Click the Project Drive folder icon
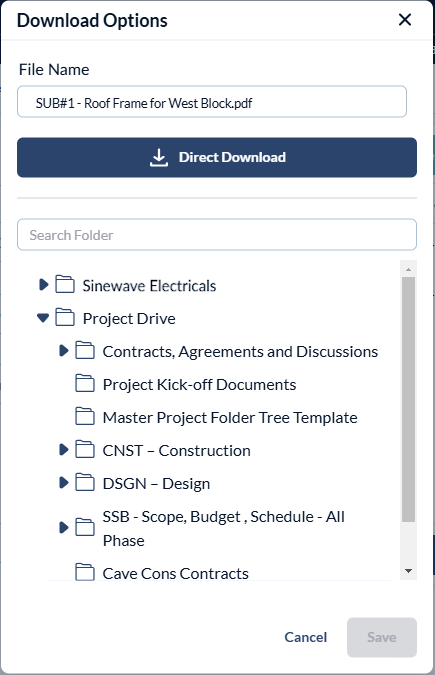The height and width of the screenshot is (675, 435). (x=65, y=317)
